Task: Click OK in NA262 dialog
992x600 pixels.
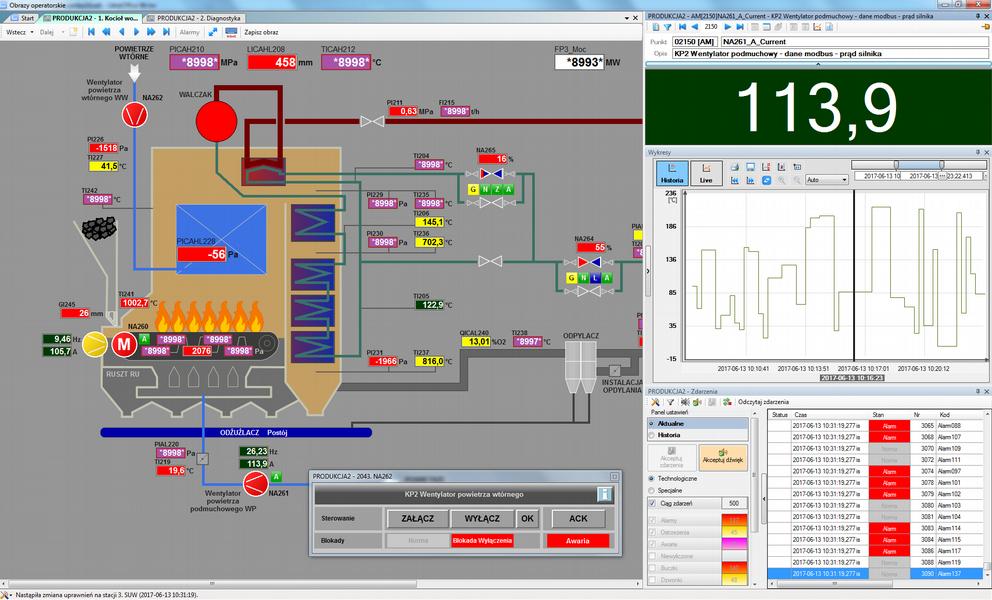Action: coord(528,518)
